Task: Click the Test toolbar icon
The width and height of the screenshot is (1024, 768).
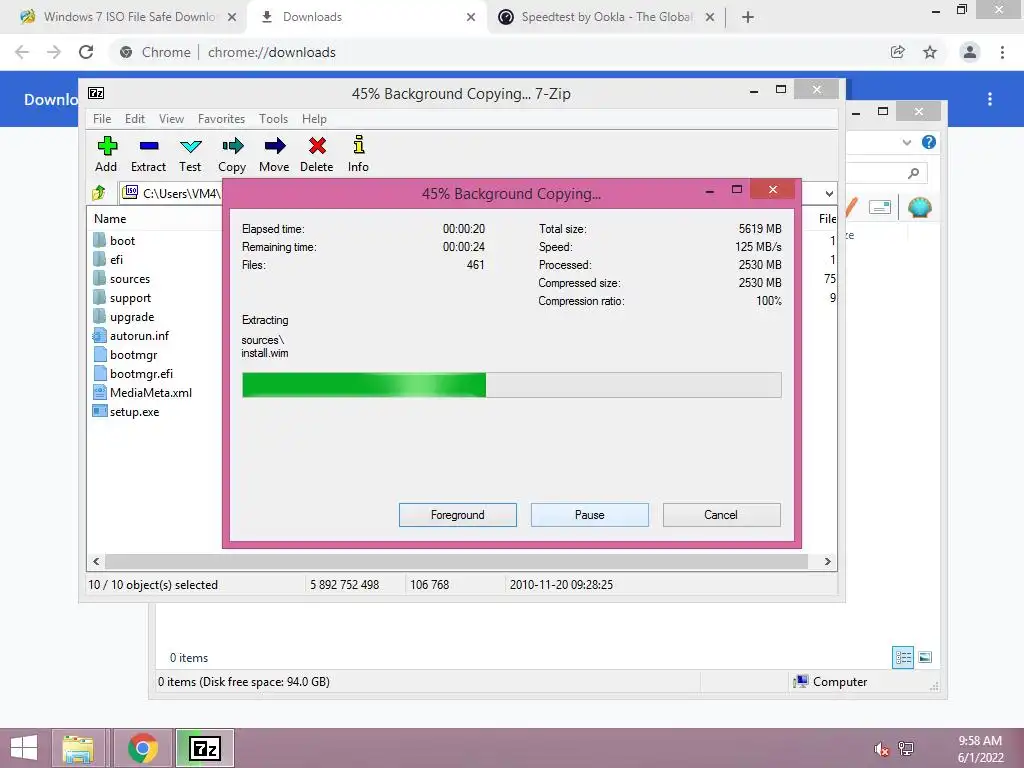Action: [x=190, y=154]
